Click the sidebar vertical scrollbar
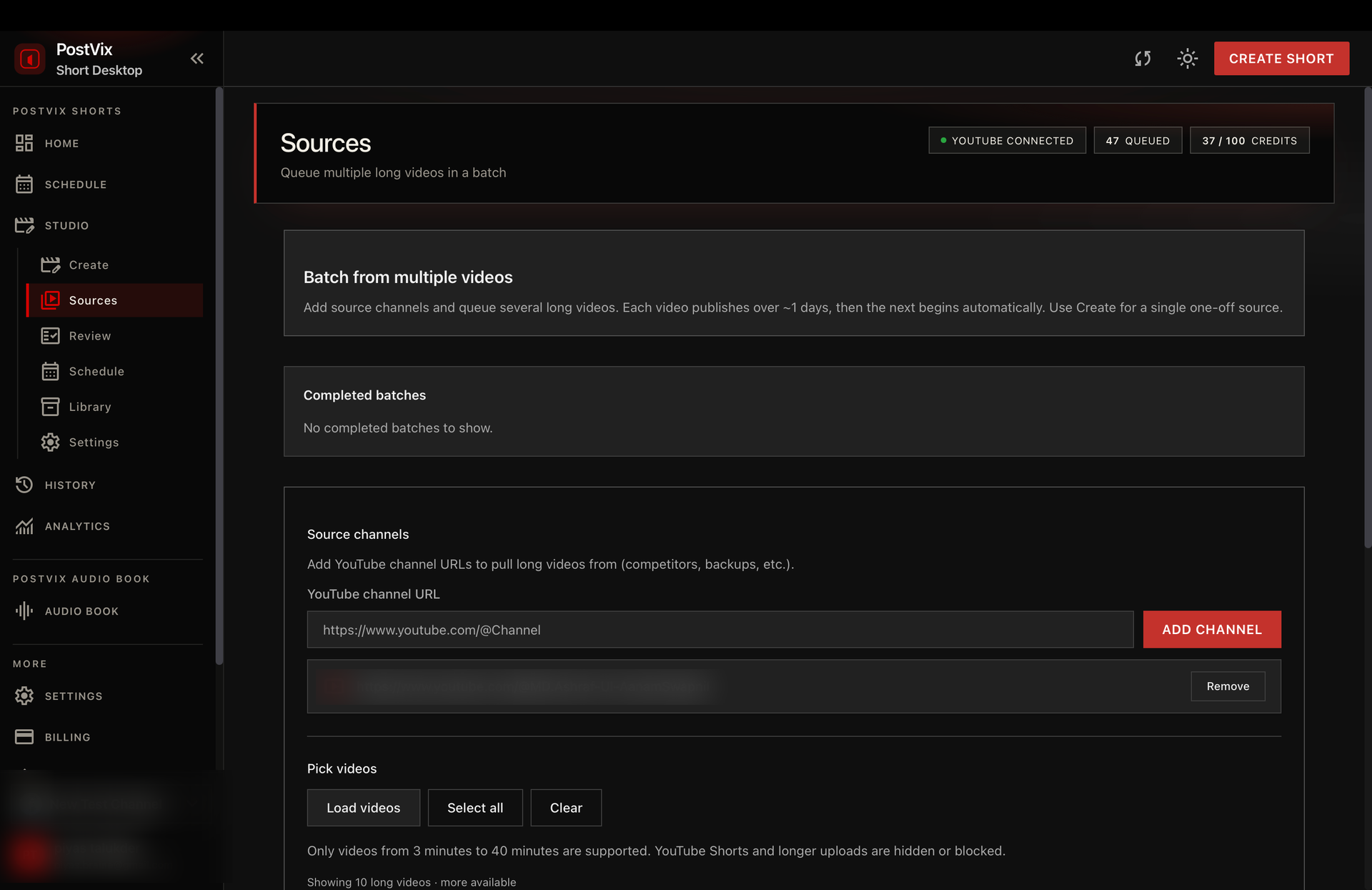The width and height of the screenshot is (1372, 890). point(219,376)
